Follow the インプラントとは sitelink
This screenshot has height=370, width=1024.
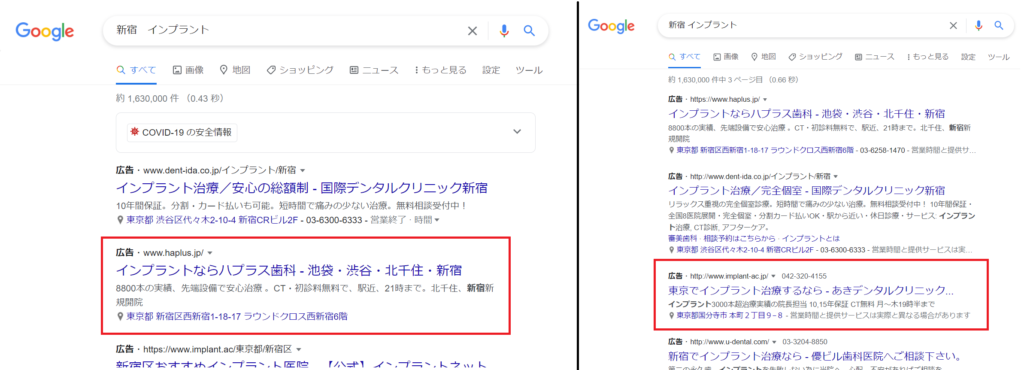coord(810,239)
